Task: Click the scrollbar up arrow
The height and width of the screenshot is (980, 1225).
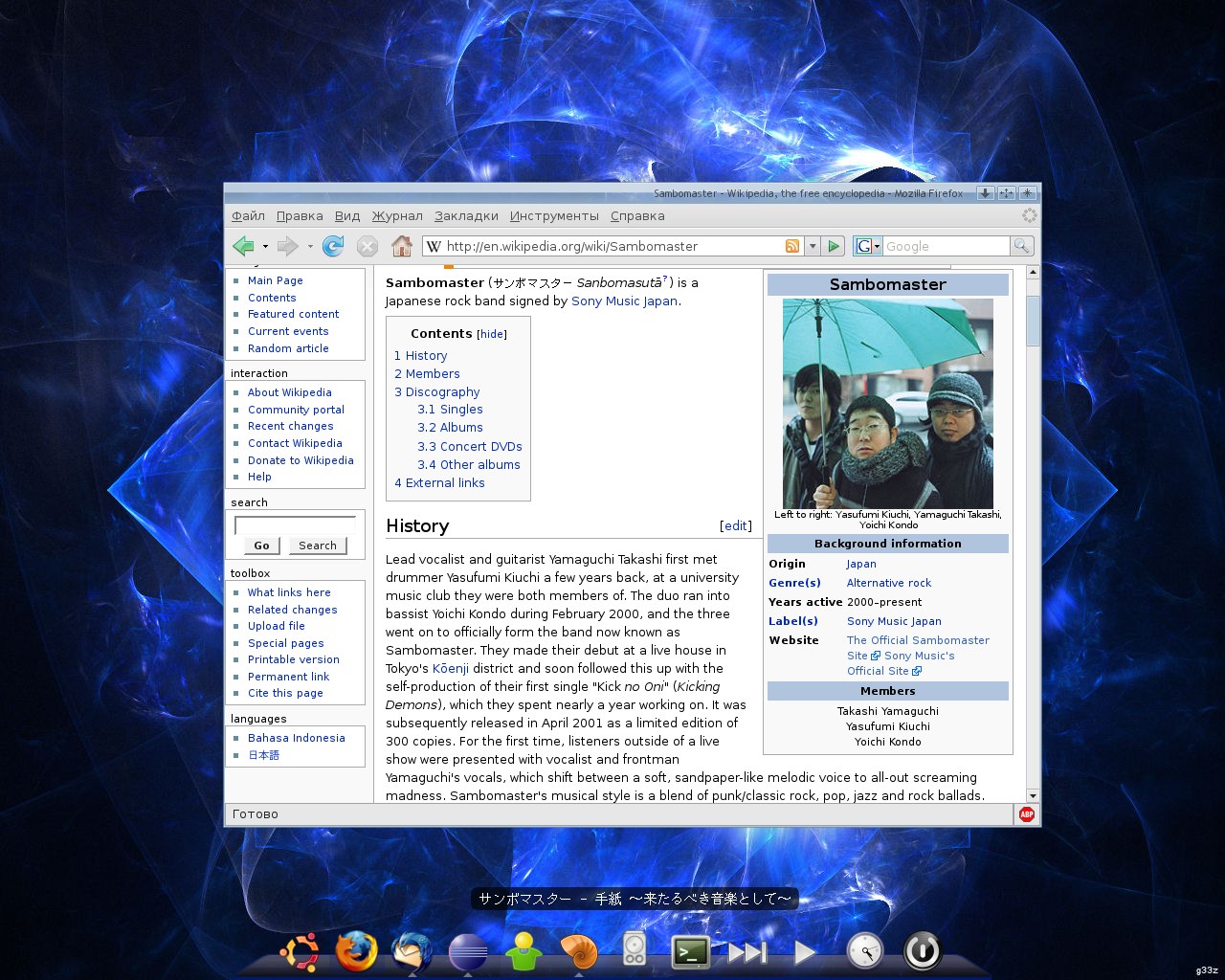Action: tap(1033, 273)
